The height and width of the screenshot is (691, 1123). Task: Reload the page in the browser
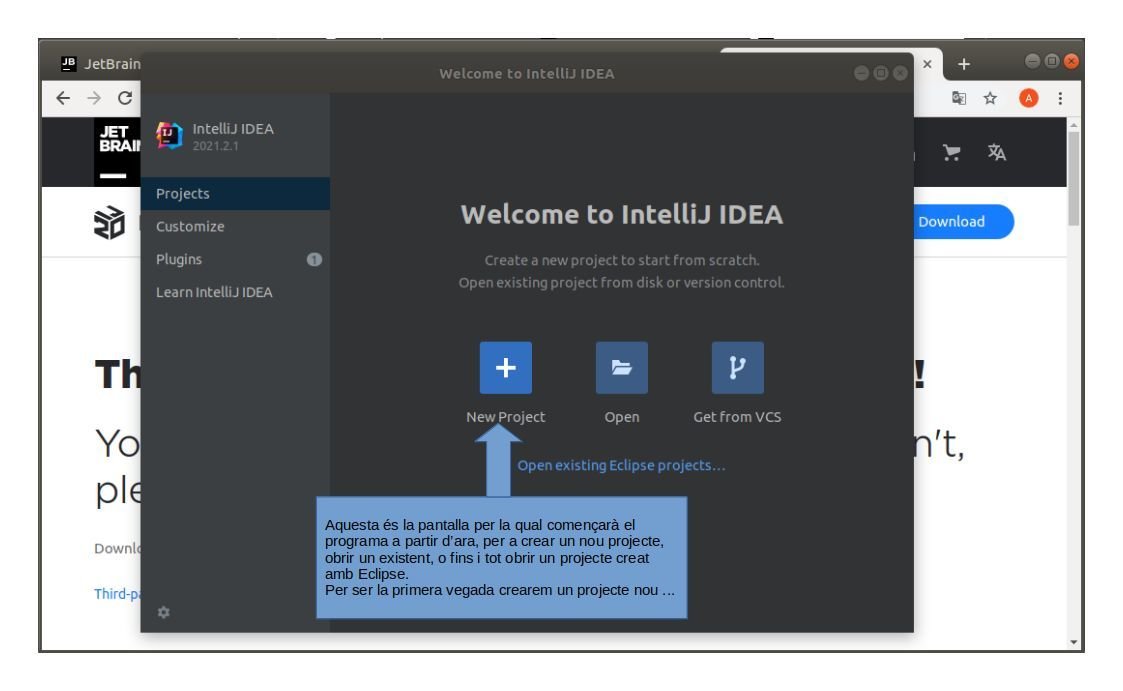[x=125, y=98]
